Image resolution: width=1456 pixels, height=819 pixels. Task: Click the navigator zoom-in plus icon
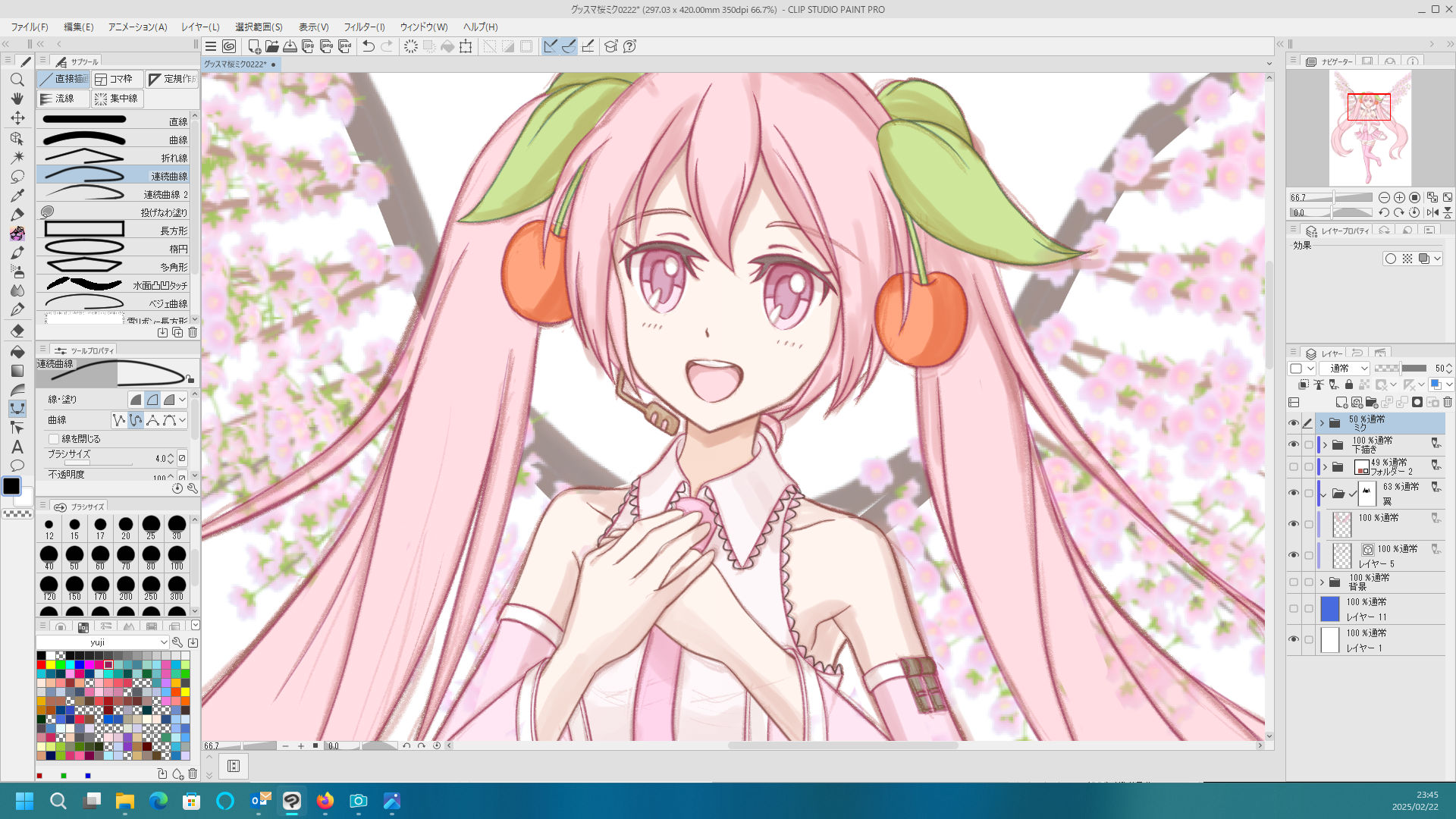point(1399,197)
